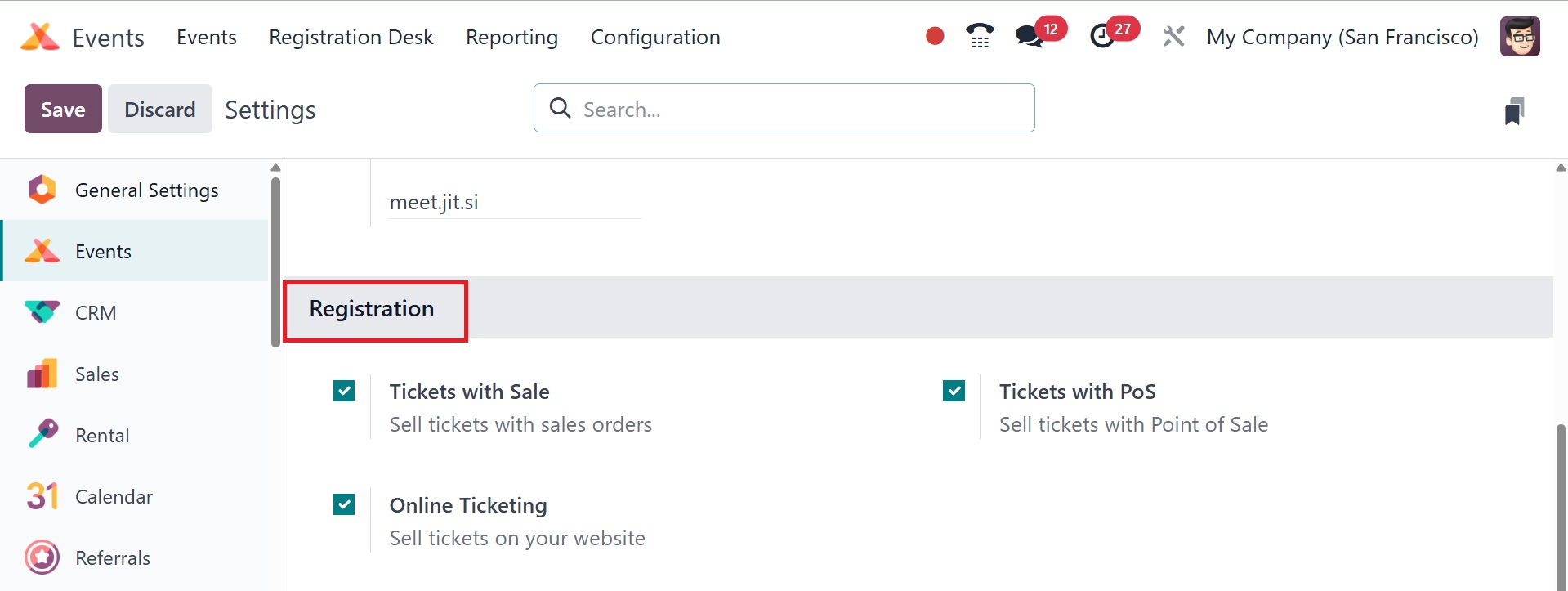Click the bookmark icon beside search
Viewport: 1568px width, 591px height.
click(x=1514, y=111)
